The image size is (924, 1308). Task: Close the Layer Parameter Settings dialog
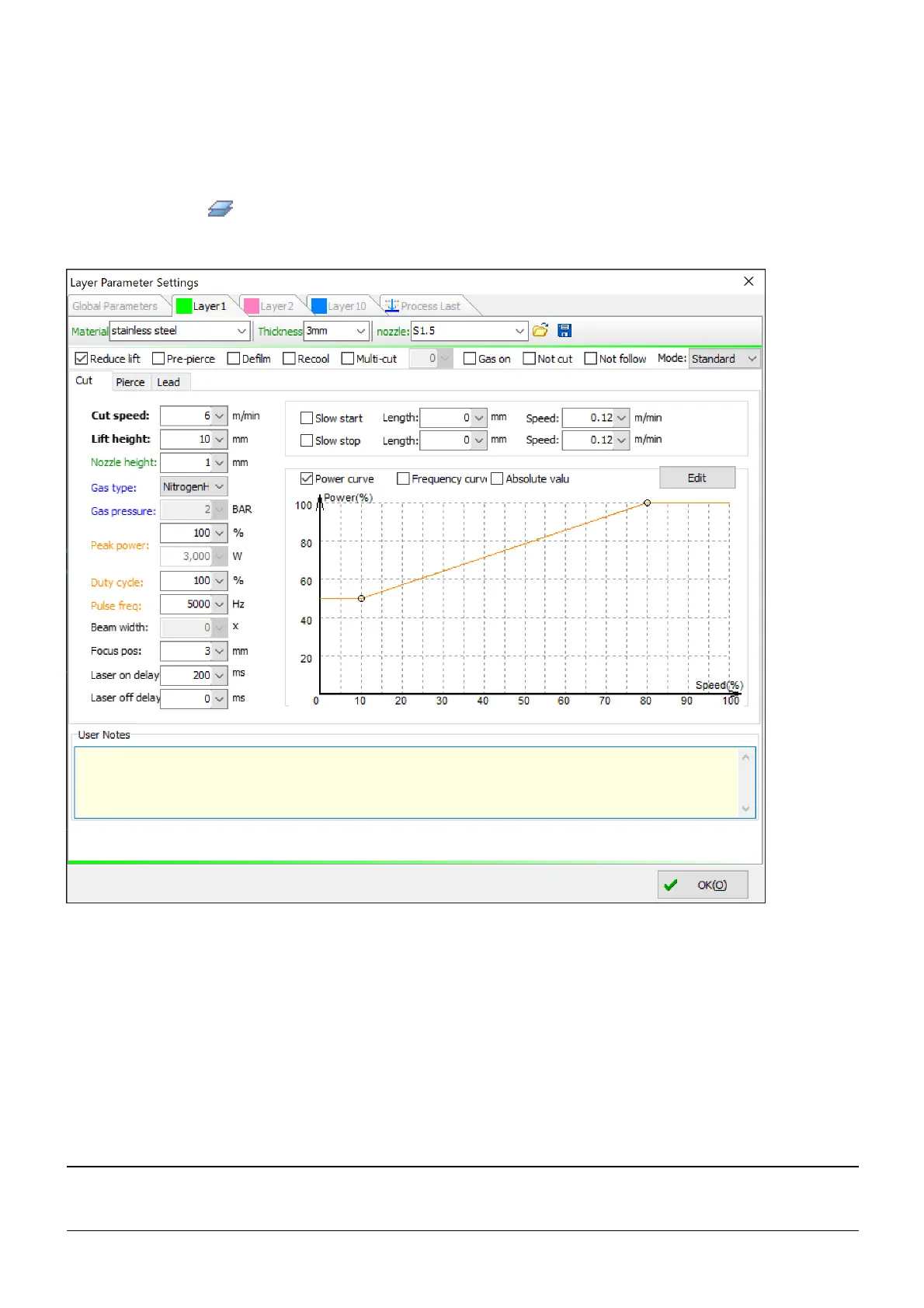pyautogui.click(x=749, y=281)
